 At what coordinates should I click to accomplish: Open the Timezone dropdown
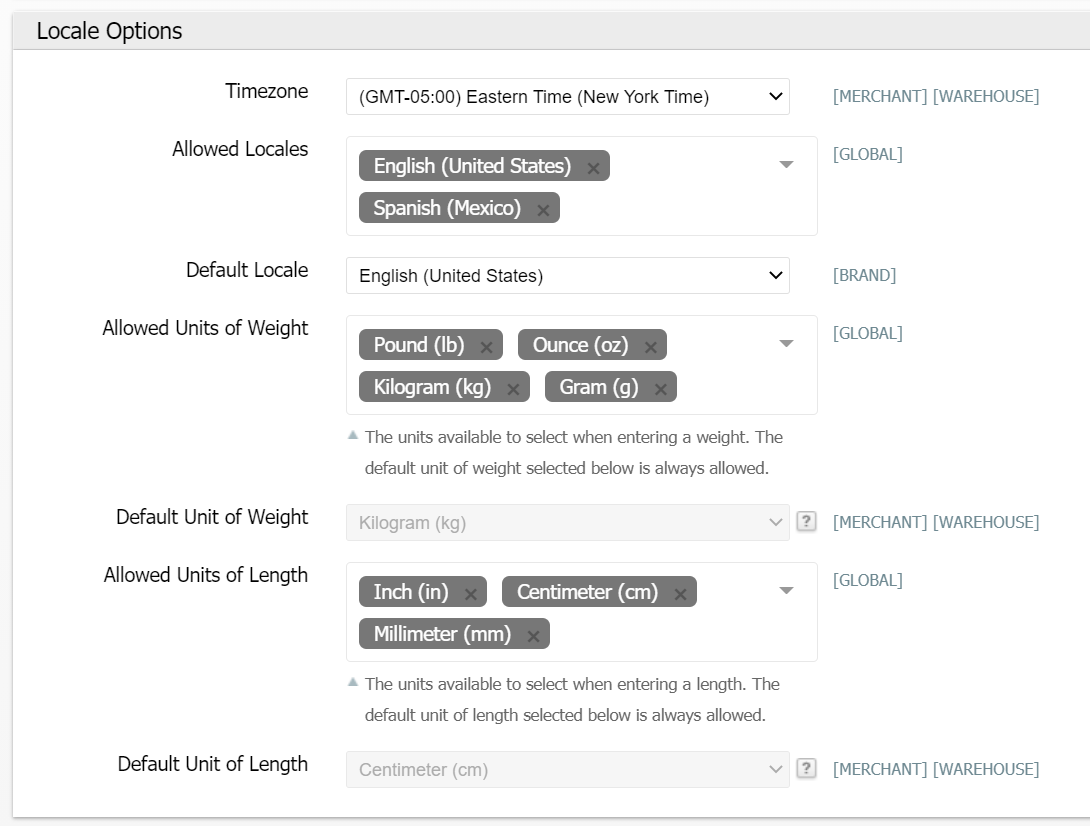tap(567, 97)
